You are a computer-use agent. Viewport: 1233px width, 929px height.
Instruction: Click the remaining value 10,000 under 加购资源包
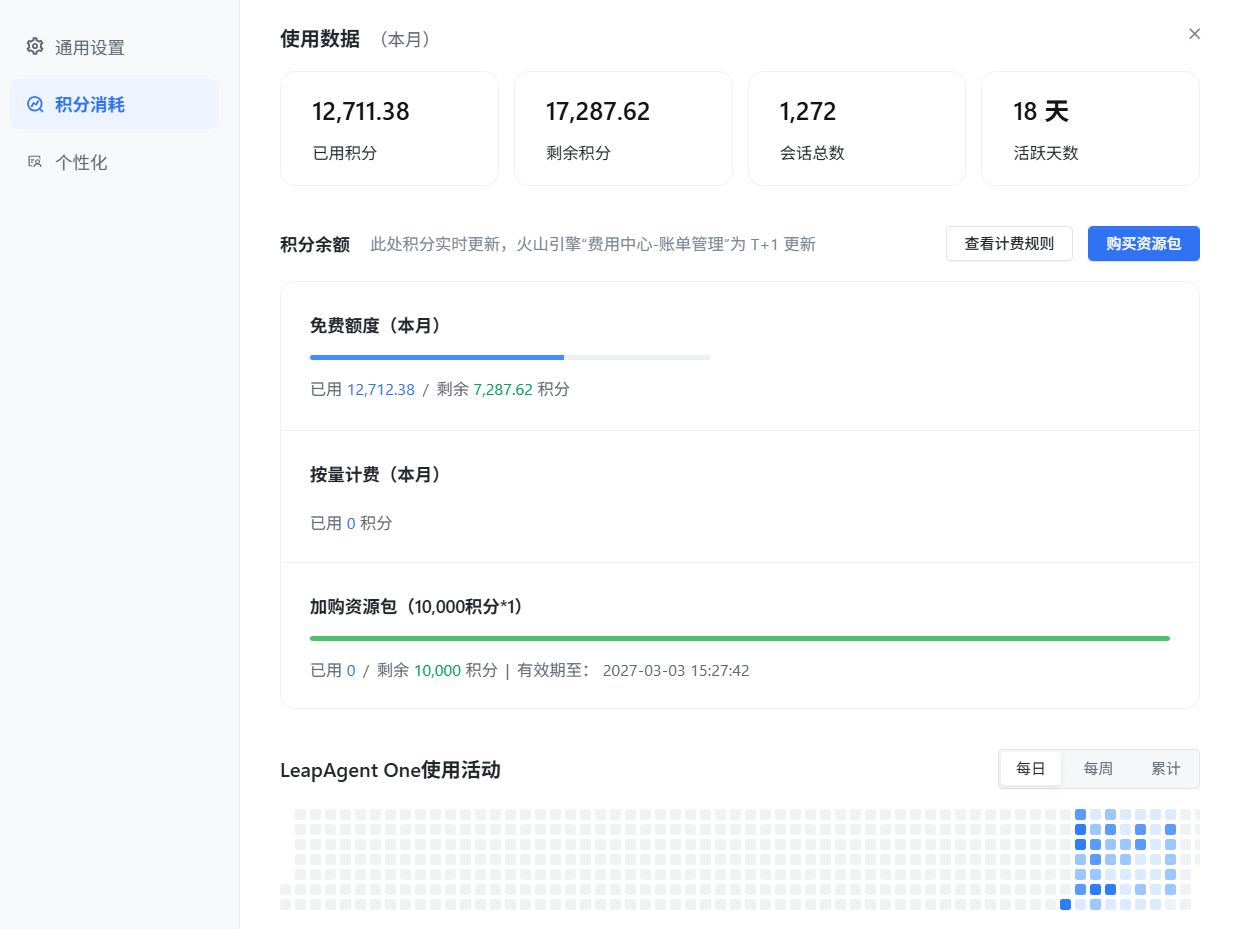pos(438,670)
